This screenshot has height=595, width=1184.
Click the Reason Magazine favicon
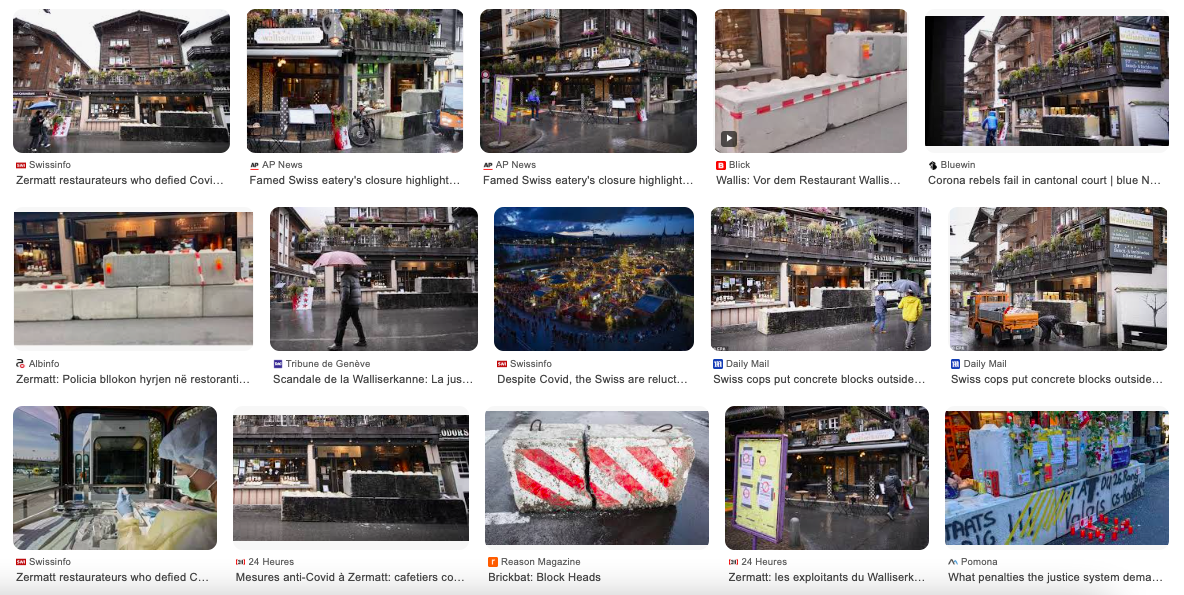(493, 562)
